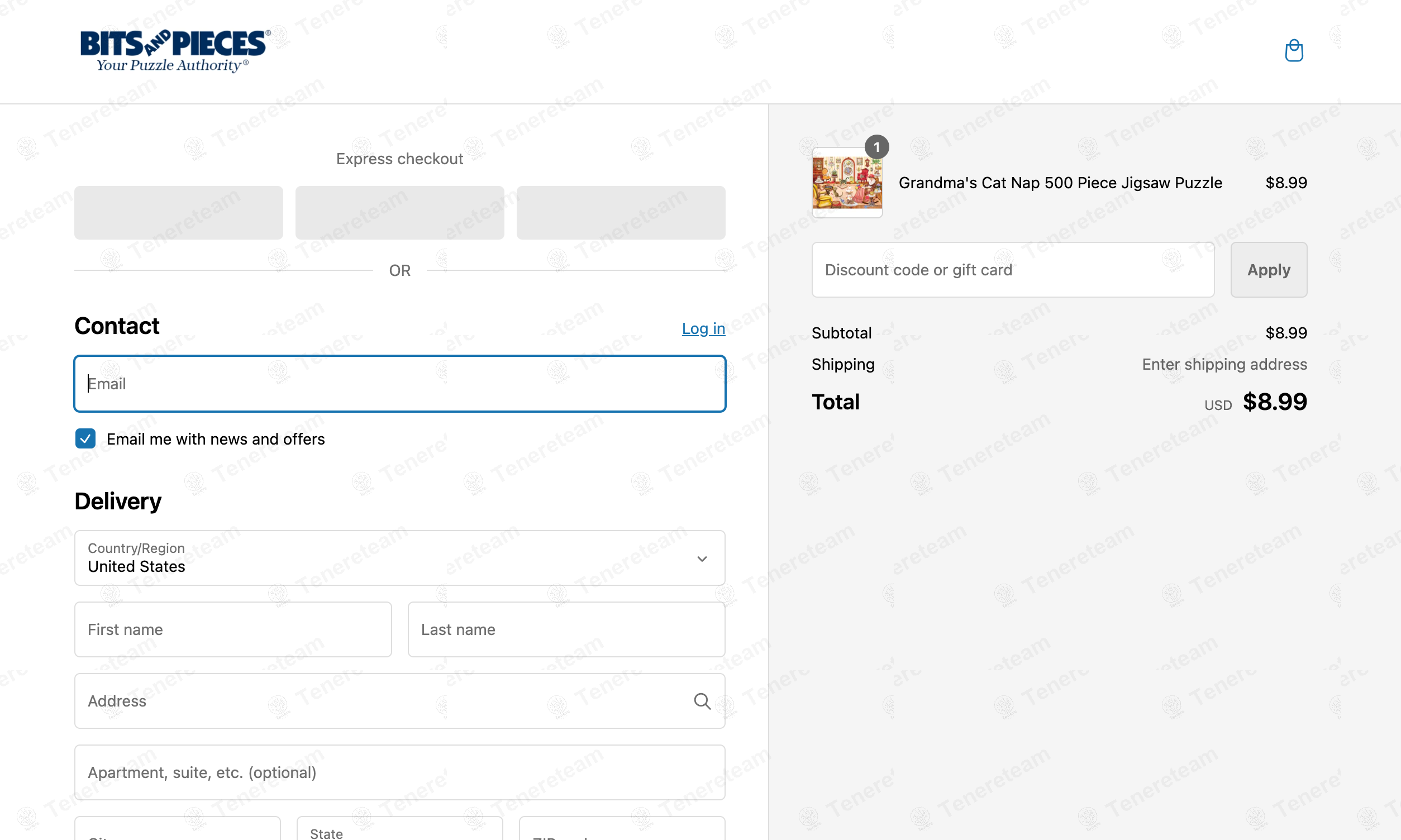Click the First name field

[x=232, y=629]
